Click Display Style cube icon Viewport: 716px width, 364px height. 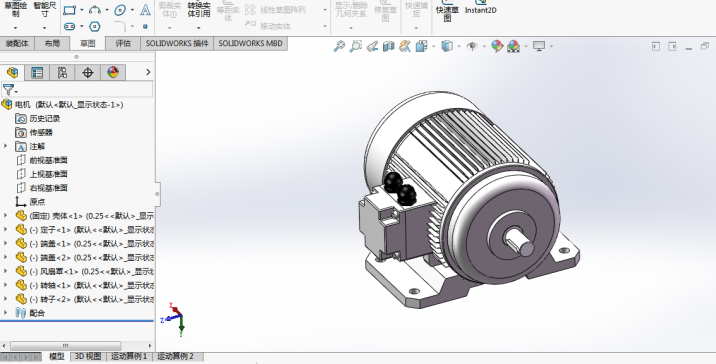click(x=447, y=46)
